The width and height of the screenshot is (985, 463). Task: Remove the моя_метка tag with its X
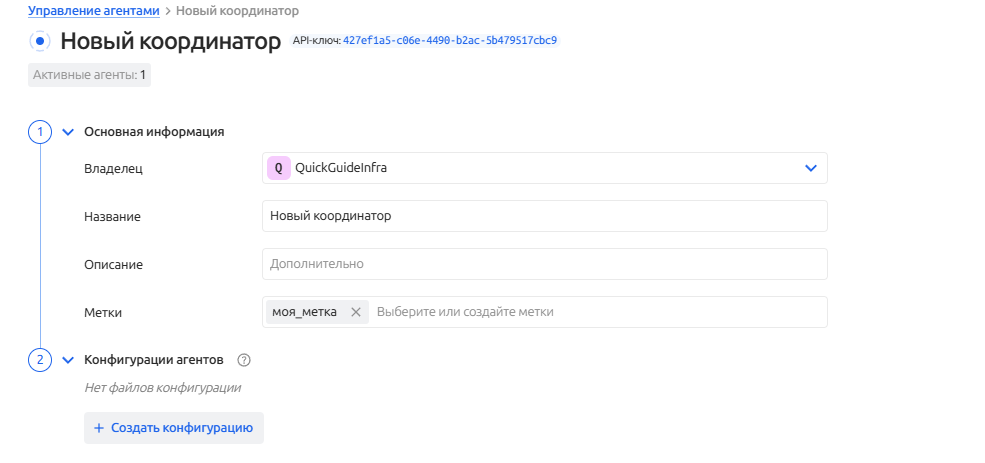tap(355, 312)
